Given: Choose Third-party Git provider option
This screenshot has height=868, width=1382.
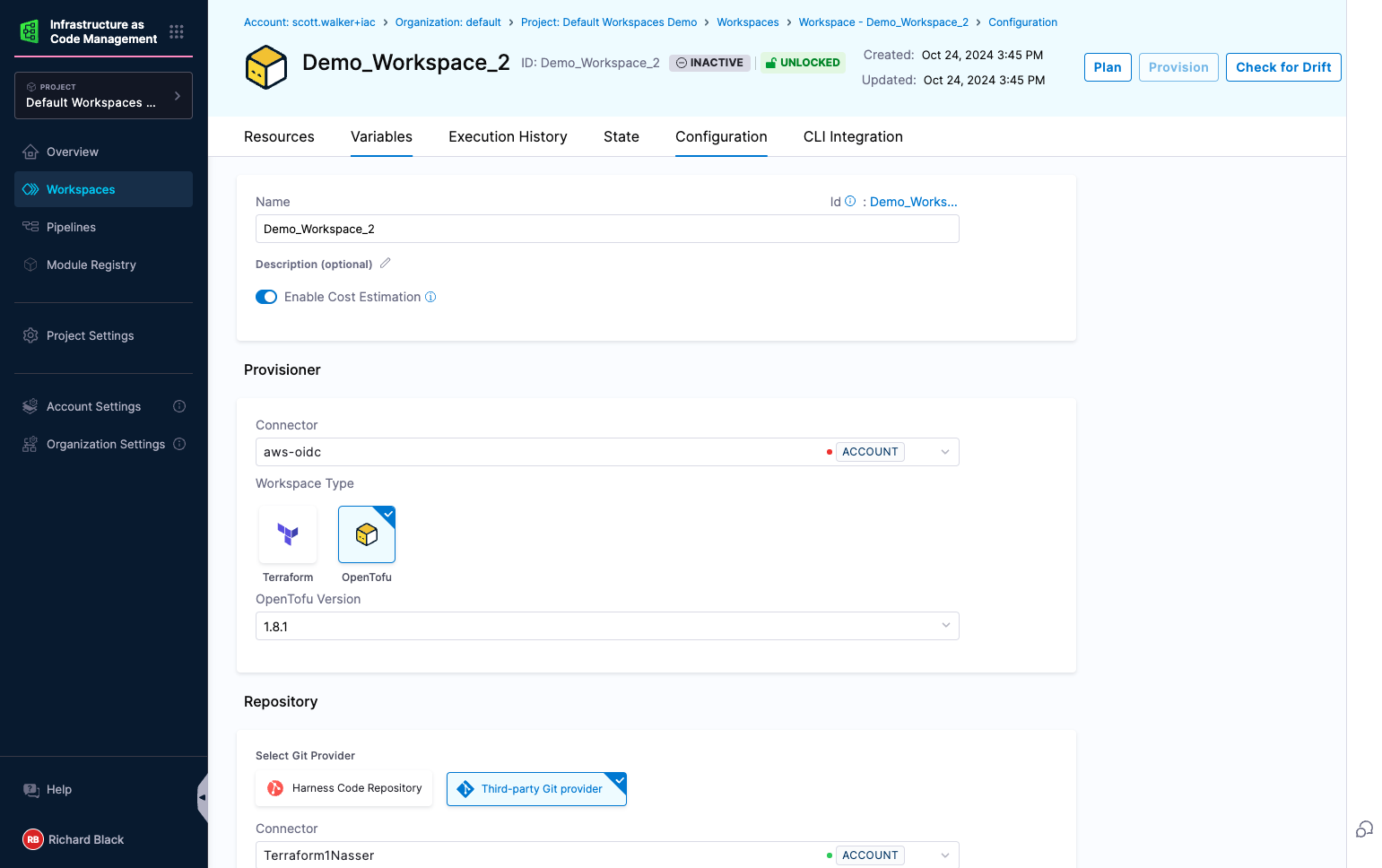Looking at the screenshot, I should point(536,789).
